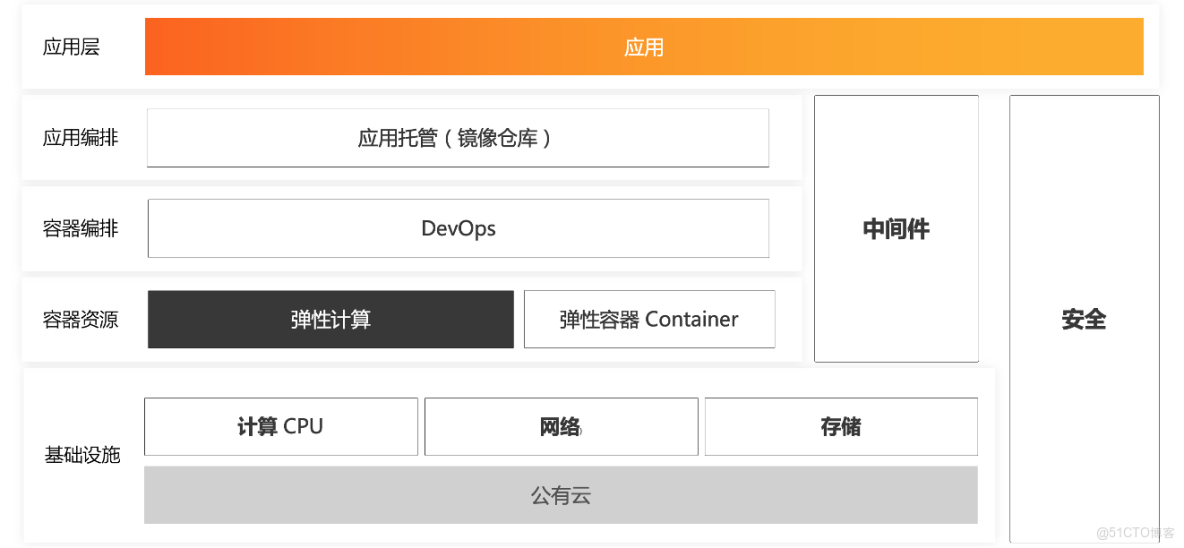Click the orange 应用 bar
This screenshot has width=1184, height=548.
click(x=643, y=47)
